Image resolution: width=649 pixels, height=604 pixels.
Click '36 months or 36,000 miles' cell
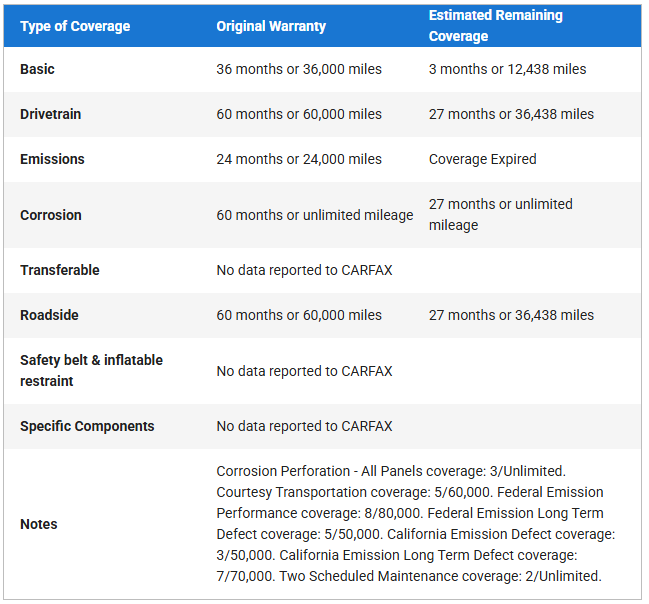pyautogui.click(x=299, y=69)
